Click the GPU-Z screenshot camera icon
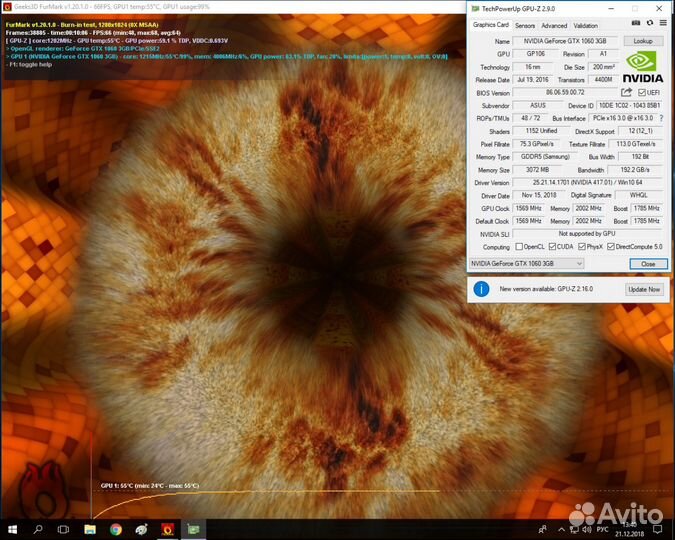This screenshot has width=675, height=540. [635, 23]
